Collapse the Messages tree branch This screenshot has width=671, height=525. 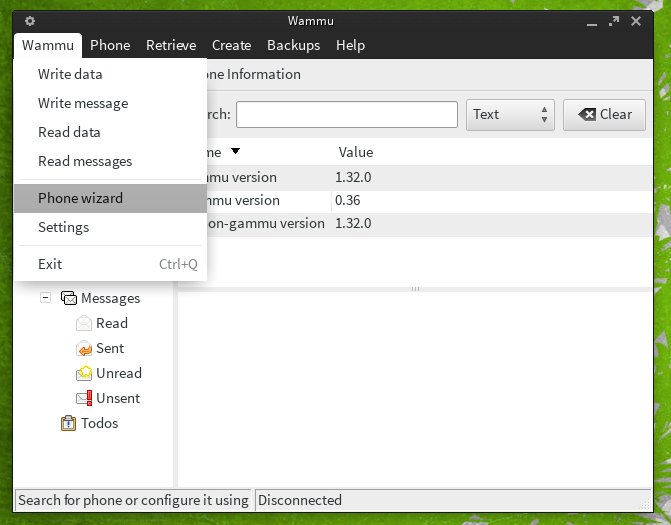(45, 298)
